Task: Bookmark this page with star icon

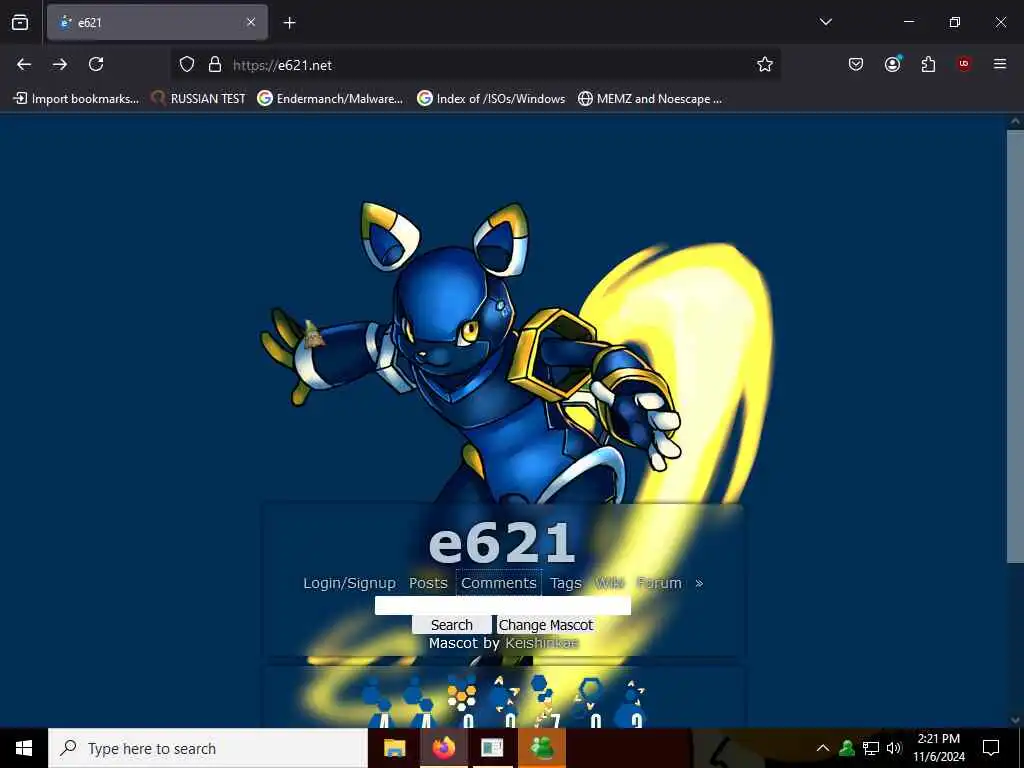Action: pos(765,64)
